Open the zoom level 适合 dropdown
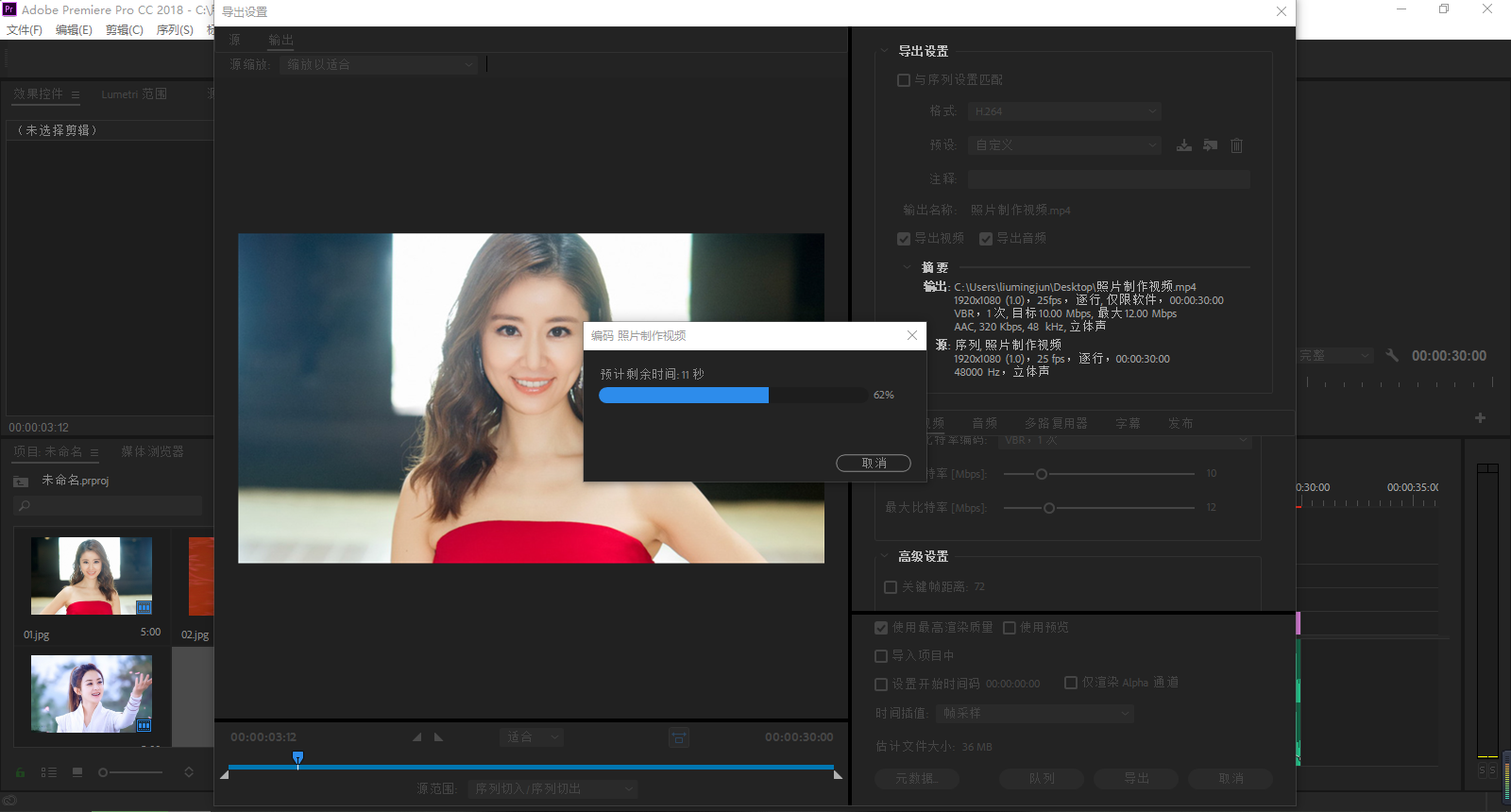Screen dimensions: 1511x812 (532, 736)
